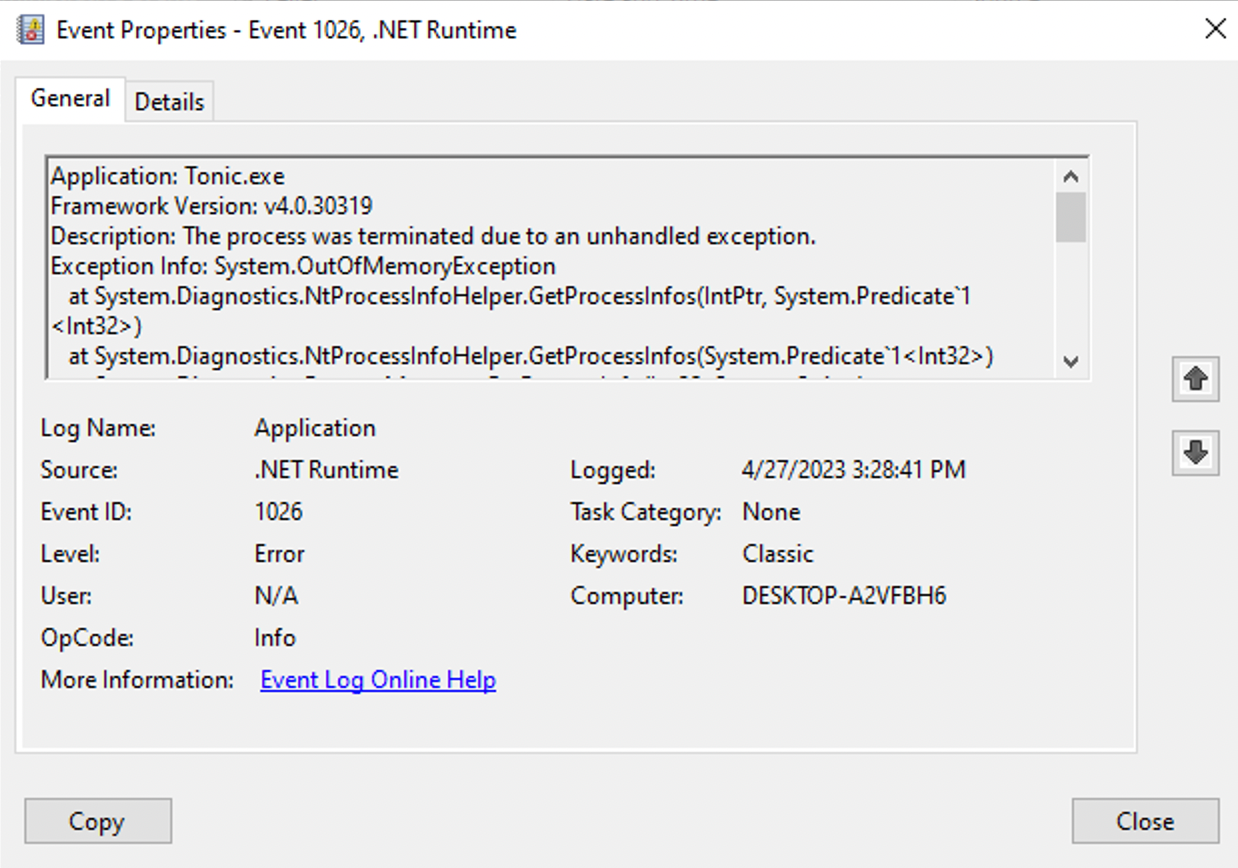Click the 'Log Name:' label

(98, 428)
